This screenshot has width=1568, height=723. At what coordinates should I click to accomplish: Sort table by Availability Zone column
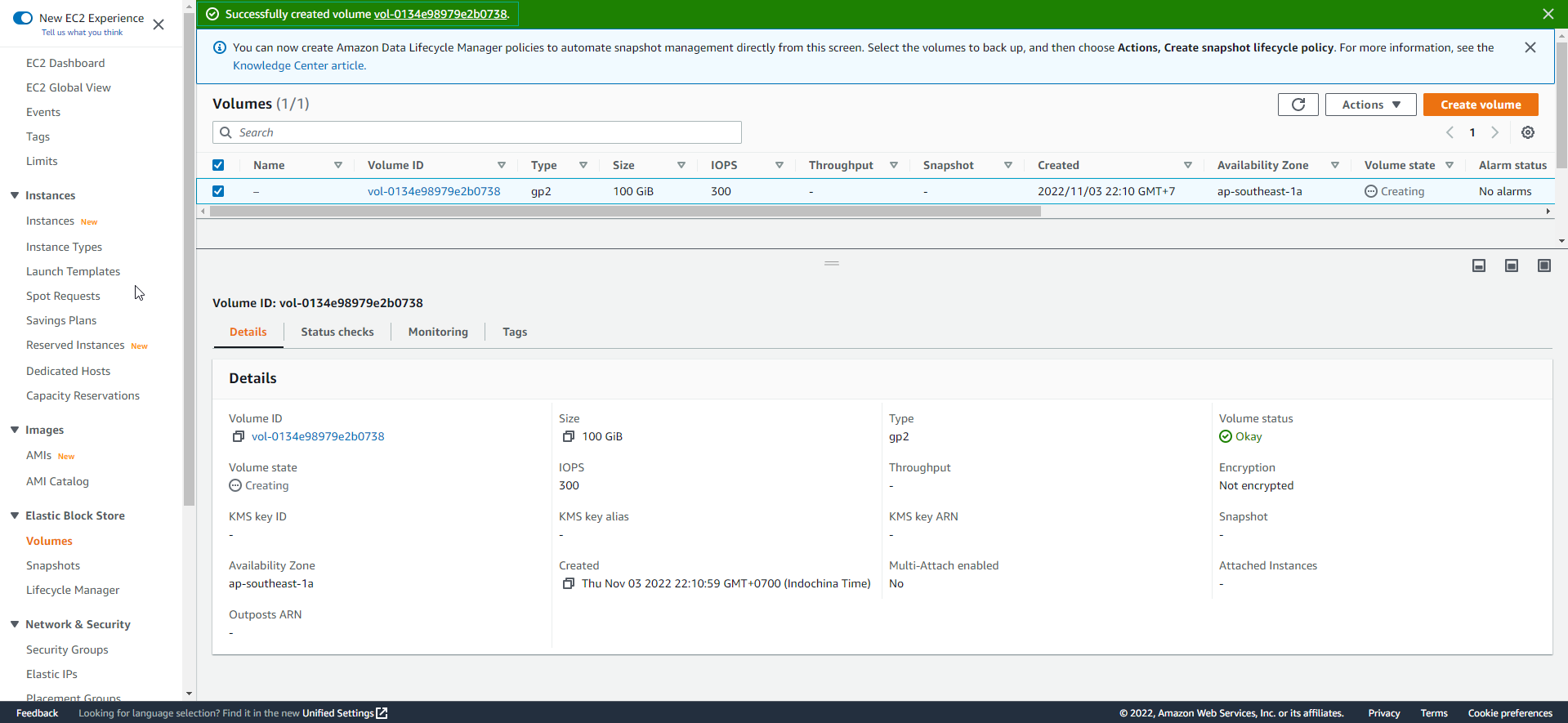[1335, 165]
